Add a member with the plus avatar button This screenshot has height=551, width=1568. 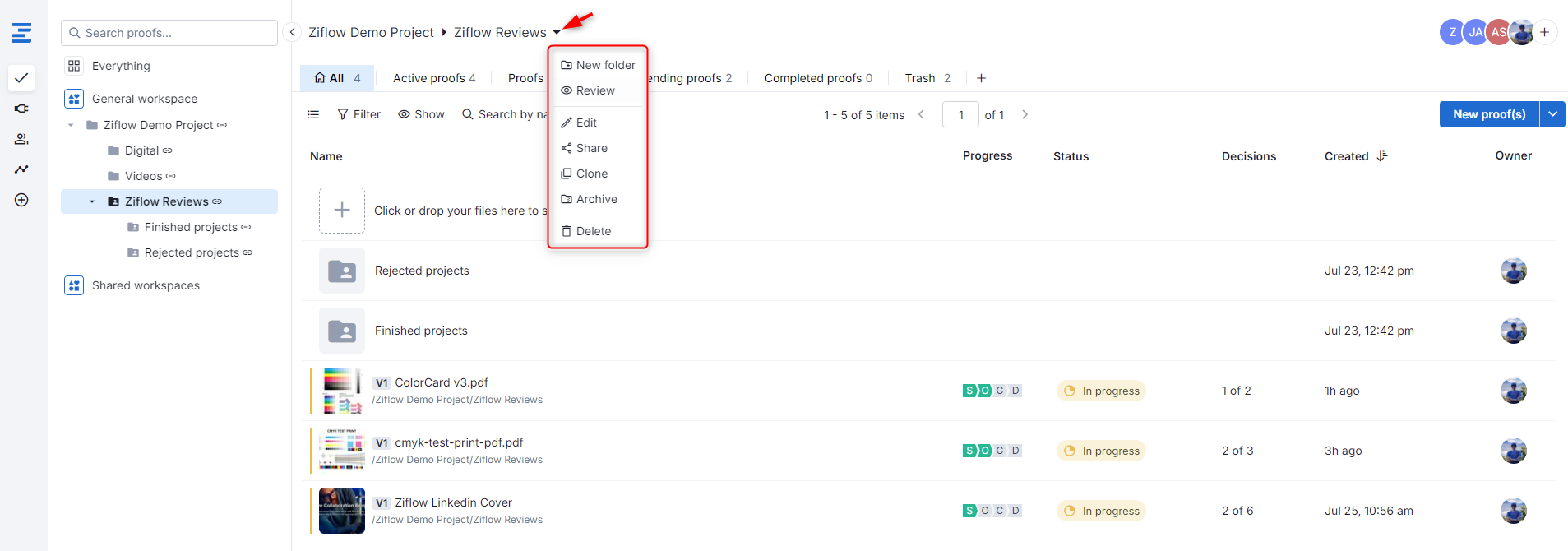click(x=1545, y=32)
